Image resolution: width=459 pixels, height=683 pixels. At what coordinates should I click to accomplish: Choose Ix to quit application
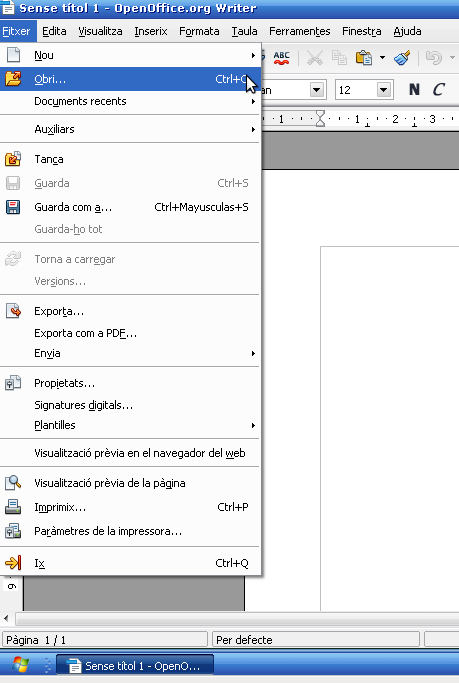(x=130, y=563)
